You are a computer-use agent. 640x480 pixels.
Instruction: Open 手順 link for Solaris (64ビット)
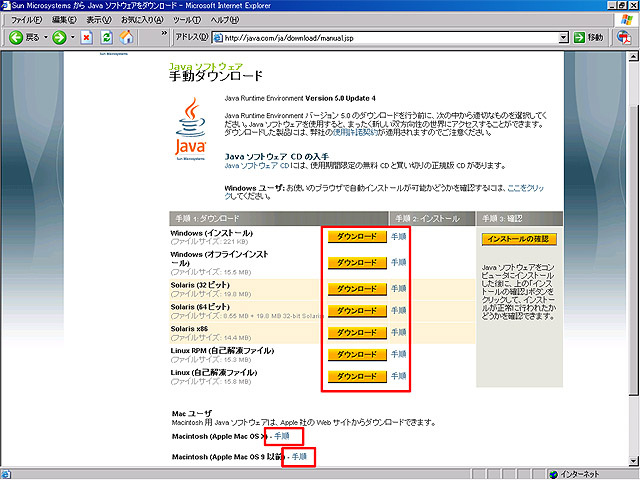[x=398, y=311]
